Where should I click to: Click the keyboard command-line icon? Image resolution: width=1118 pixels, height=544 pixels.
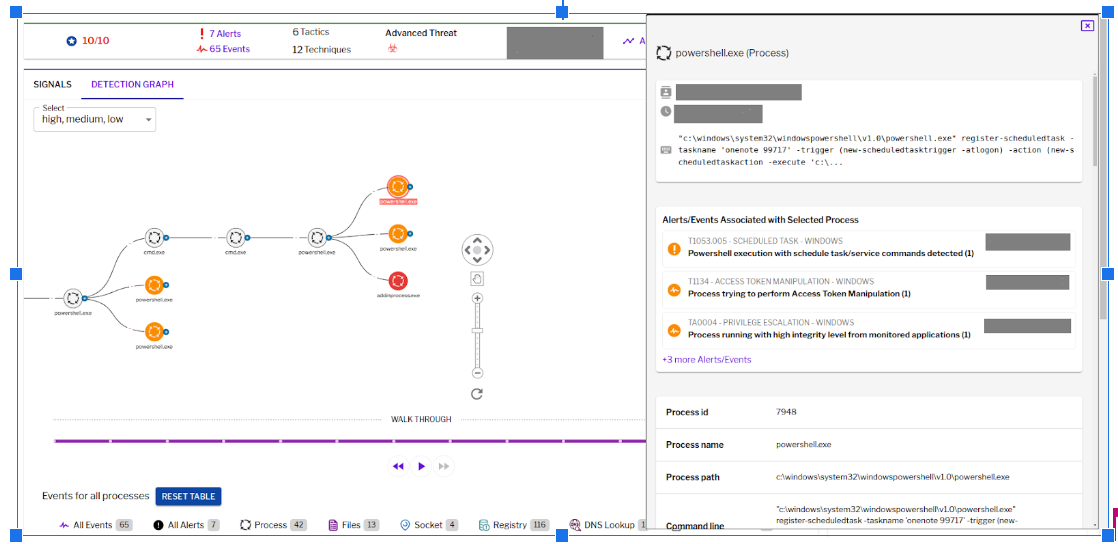[666, 150]
